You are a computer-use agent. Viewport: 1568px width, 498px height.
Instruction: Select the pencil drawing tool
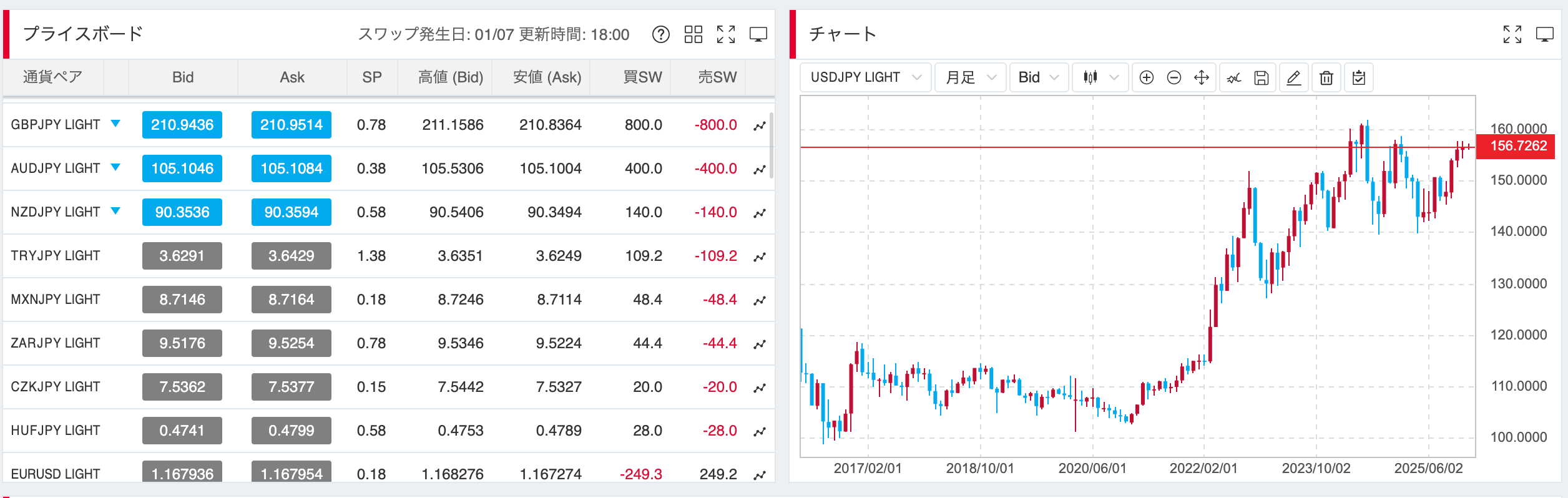pos(1293,77)
